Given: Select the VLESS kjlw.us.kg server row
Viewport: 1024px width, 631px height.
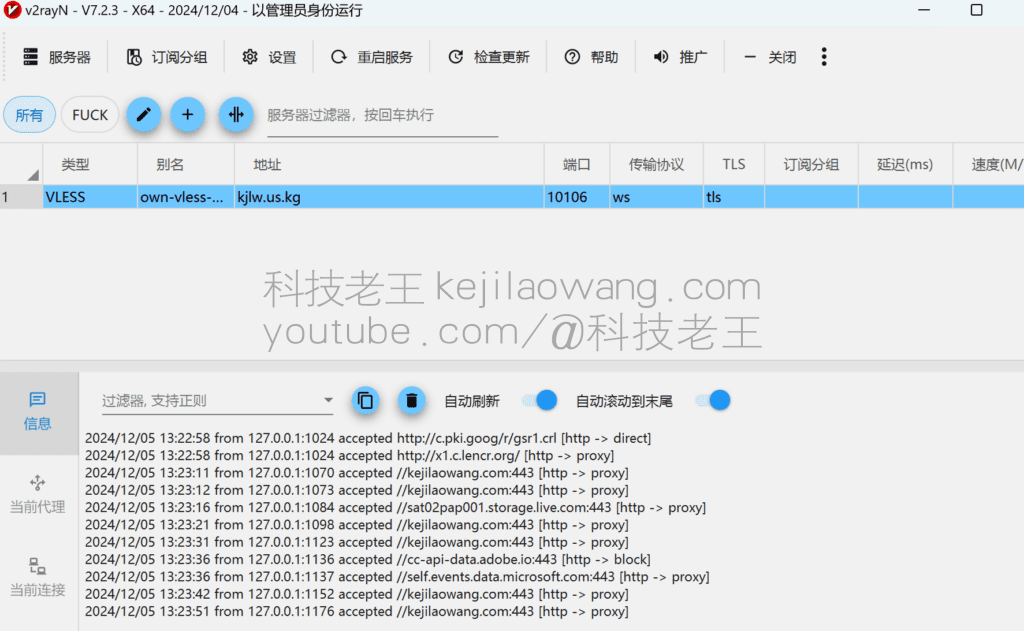Looking at the screenshot, I should coord(400,197).
